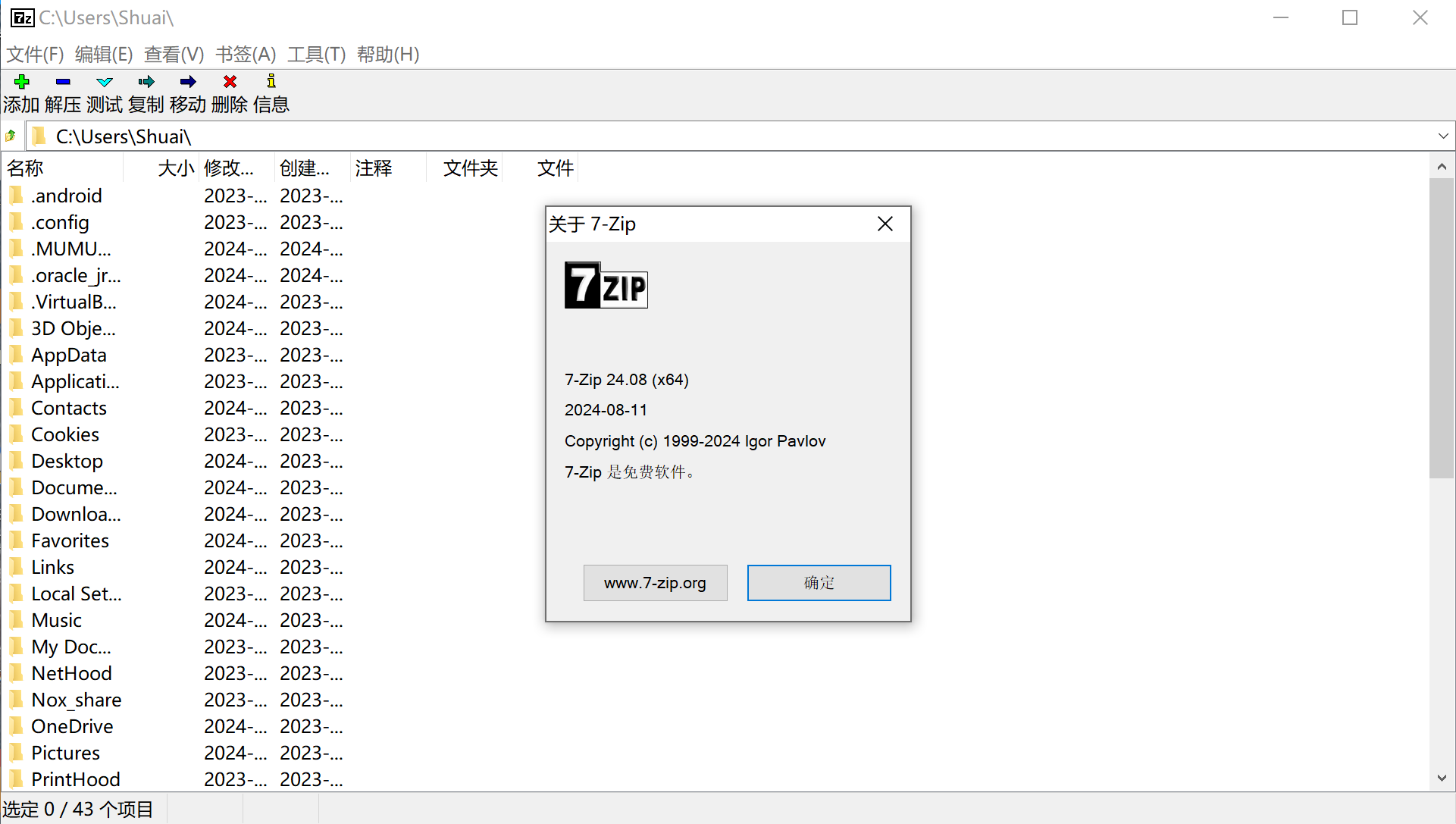Click the blue Extract (解压) minus icon
The width and height of the screenshot is (1456, 824).
pos(63,81)
